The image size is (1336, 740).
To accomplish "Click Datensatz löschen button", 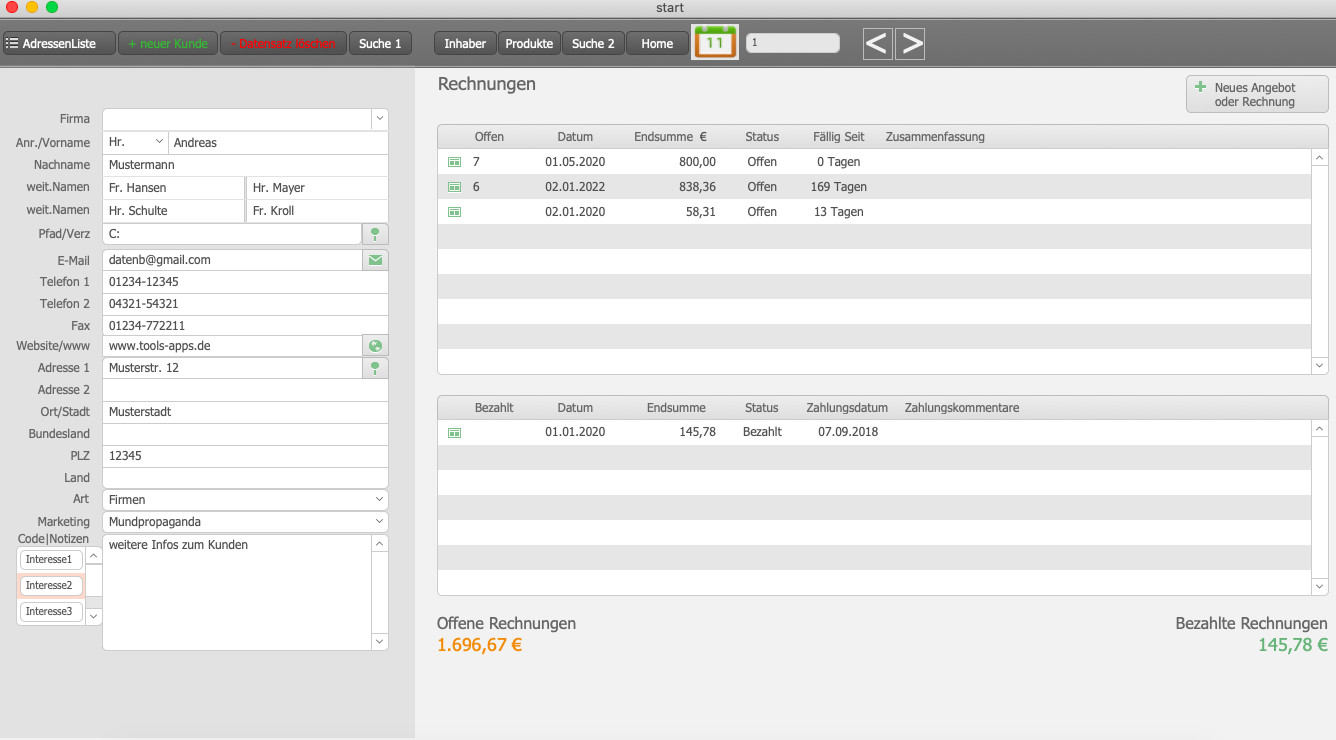I will 283,44.
